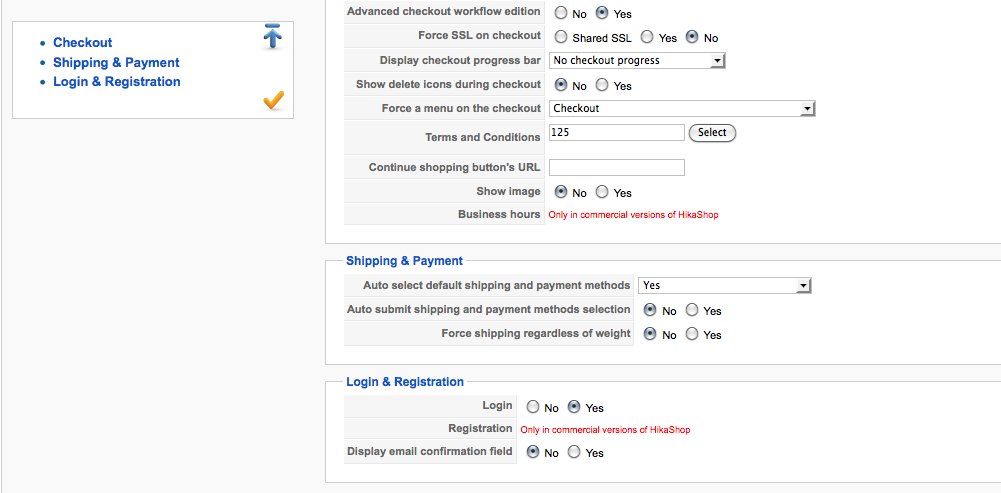1001x493 pixels.
Task: Expand Display checkout progress bar dropdown
Action: tap(637, 61)
